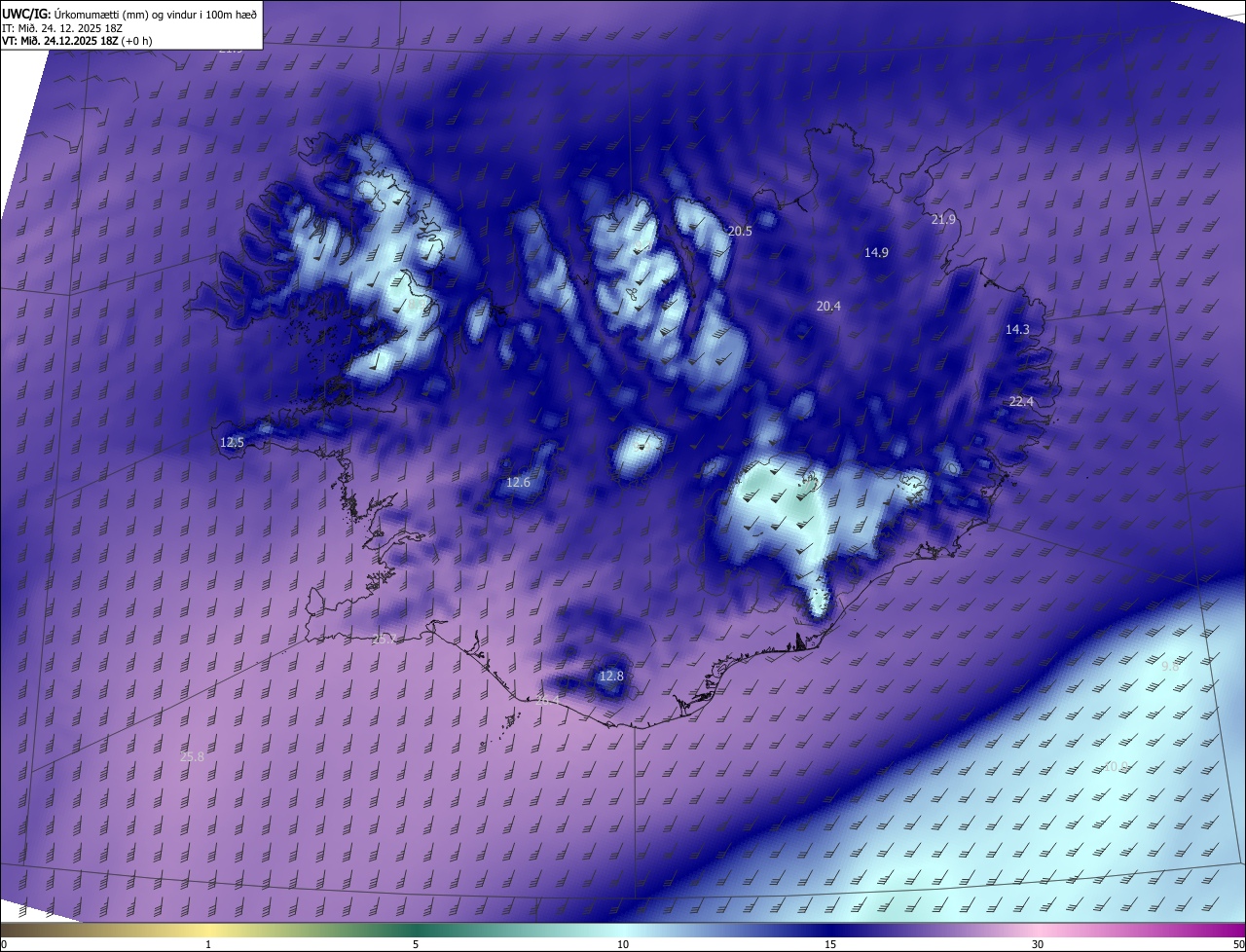1246x952 pixels.
Task: Click the 50 tick on the color scale
Action: click(1238, 944)
